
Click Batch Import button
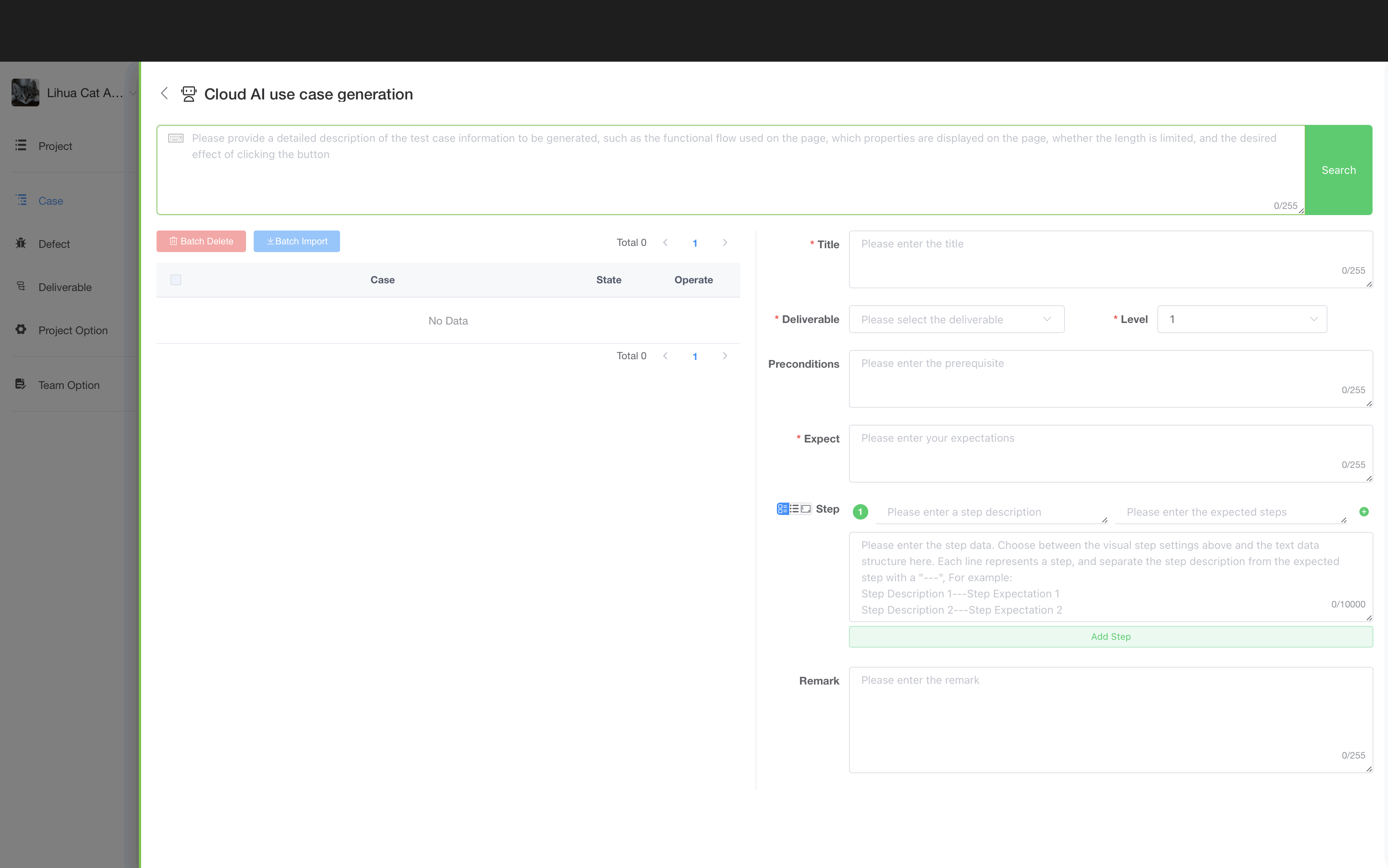click(296, 241)
